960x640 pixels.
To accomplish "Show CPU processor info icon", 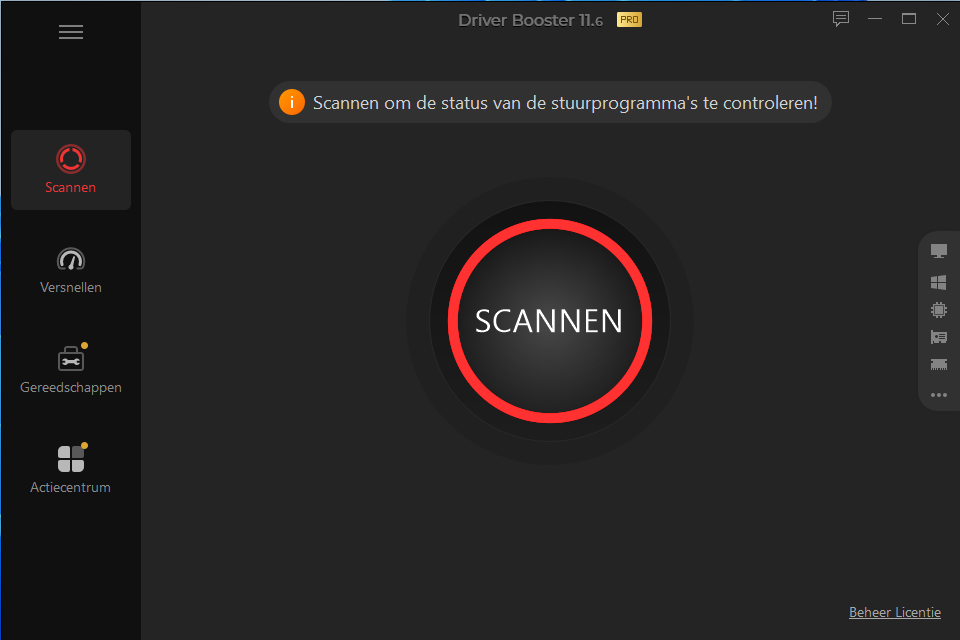I will pyautogui.click(x=939, y=310).
